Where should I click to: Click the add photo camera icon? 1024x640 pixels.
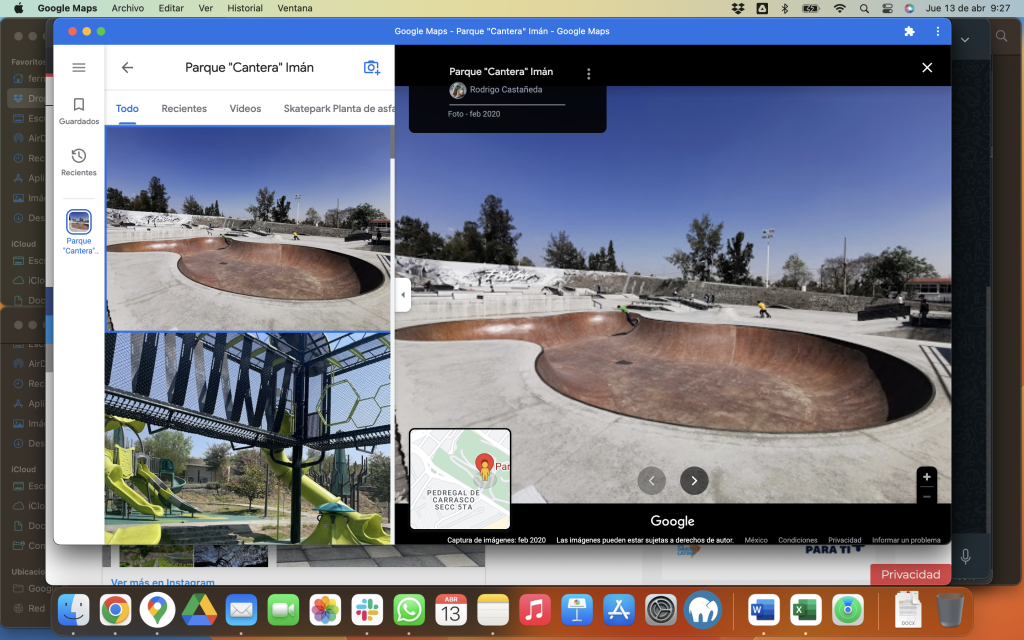click(371, 68)
